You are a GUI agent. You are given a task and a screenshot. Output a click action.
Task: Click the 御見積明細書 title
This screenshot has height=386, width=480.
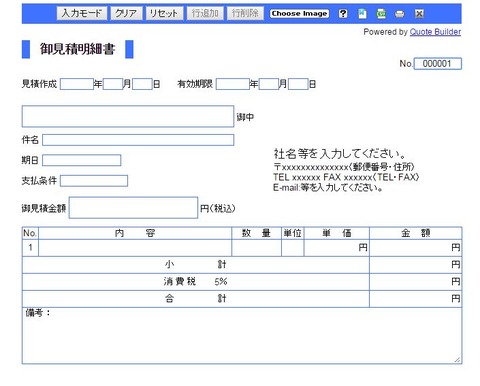78,49
